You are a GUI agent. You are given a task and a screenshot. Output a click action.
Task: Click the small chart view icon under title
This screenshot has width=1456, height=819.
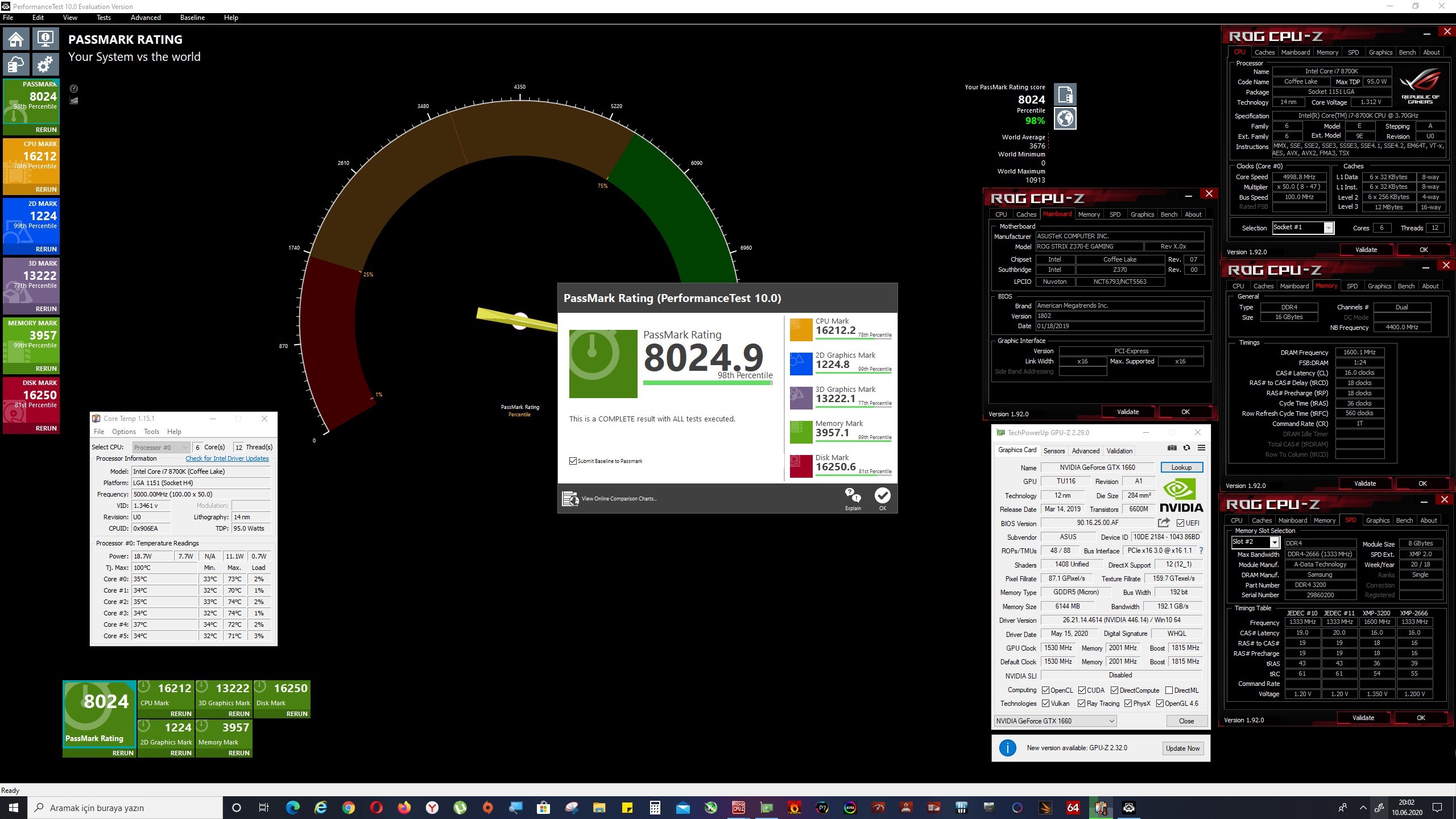click(x=74, y=101)
